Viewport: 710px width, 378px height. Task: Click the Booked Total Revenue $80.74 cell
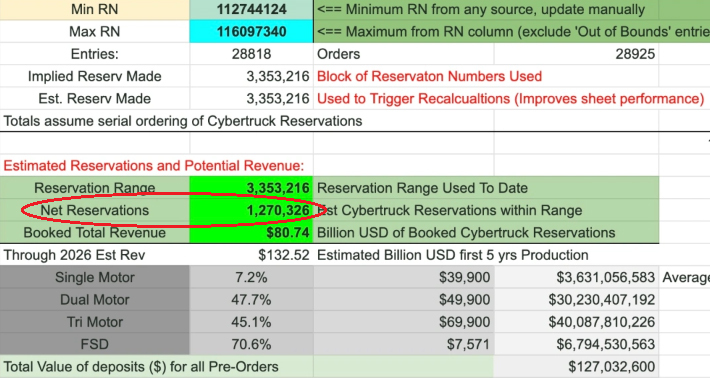point(251,232)
